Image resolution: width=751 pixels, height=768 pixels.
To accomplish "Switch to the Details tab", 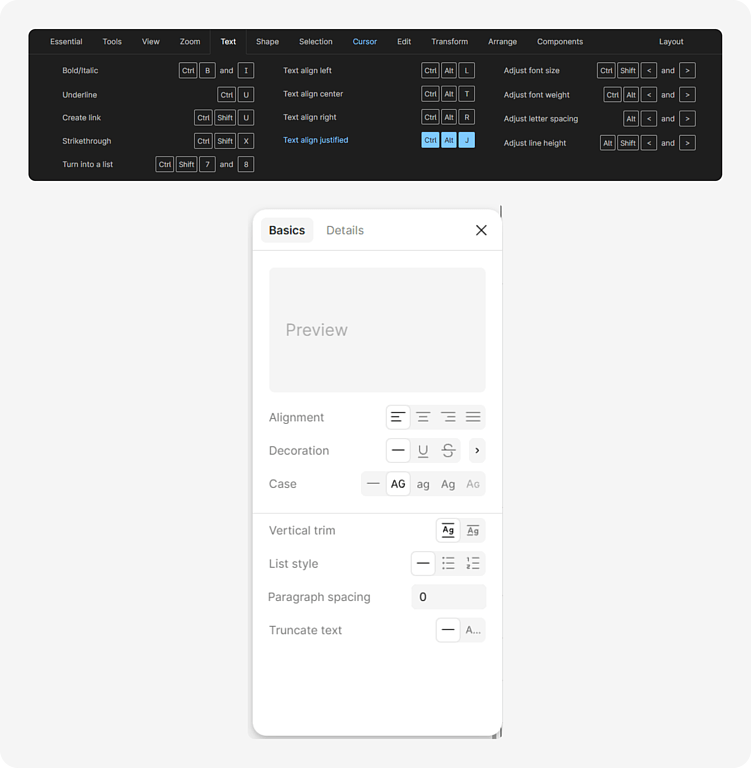I will click(345, 230).
